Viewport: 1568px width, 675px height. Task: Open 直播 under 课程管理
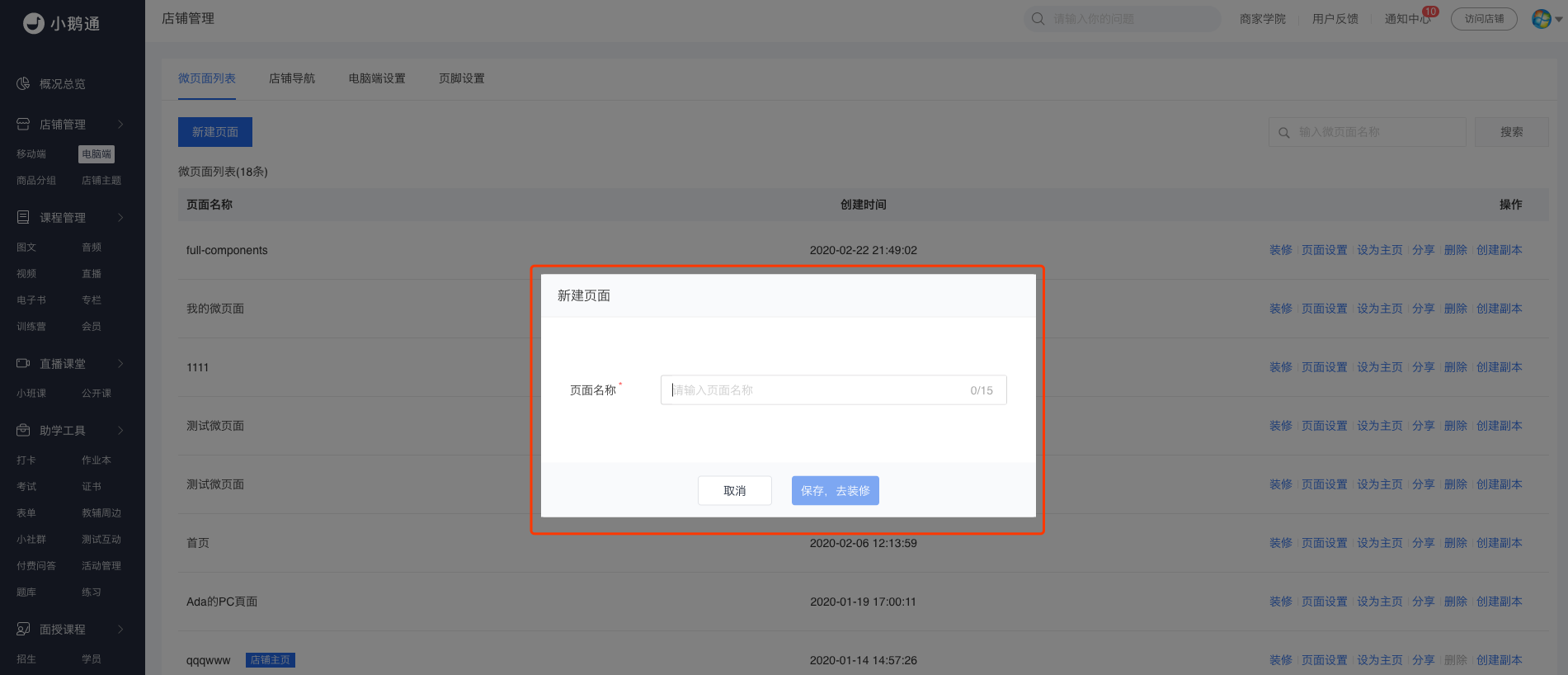92,274
